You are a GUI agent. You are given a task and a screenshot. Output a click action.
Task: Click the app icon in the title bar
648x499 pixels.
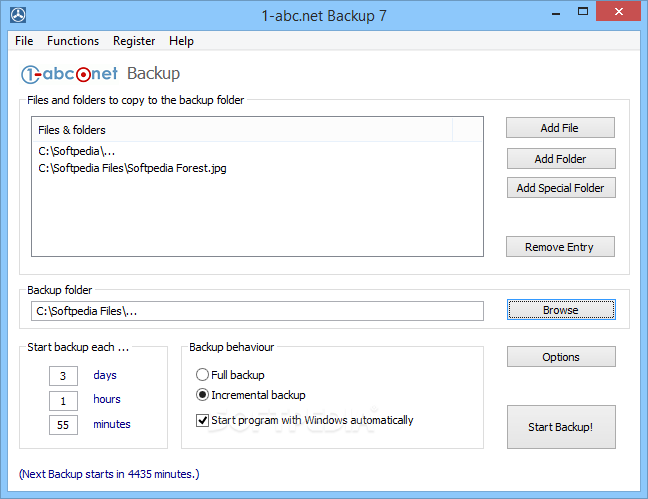click(x=18, y=15)
